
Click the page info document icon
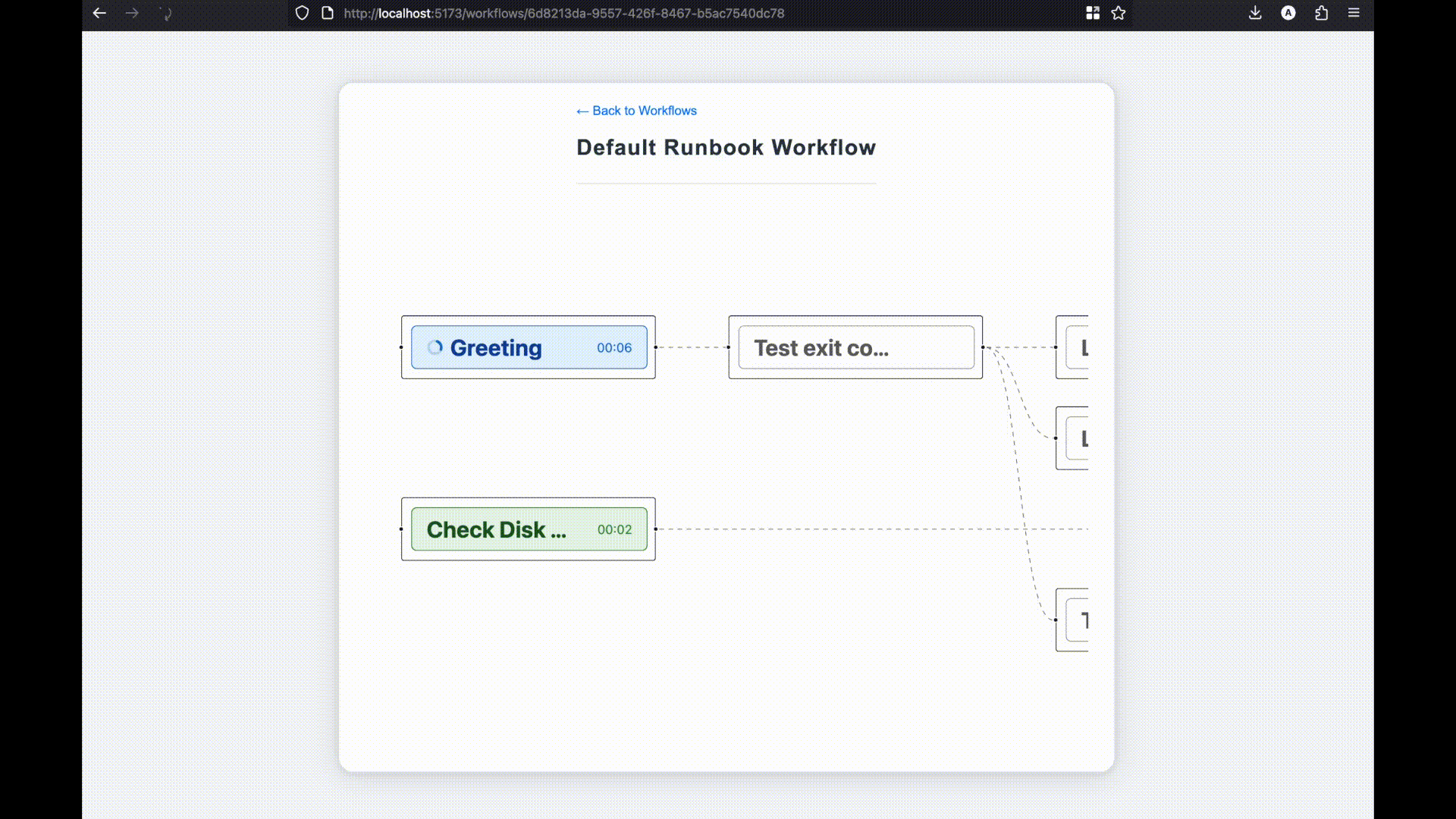click(x=328, y=13)
